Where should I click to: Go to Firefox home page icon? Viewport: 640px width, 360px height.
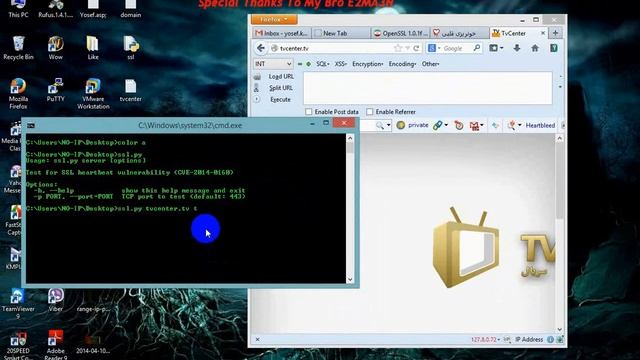point(535,48)
